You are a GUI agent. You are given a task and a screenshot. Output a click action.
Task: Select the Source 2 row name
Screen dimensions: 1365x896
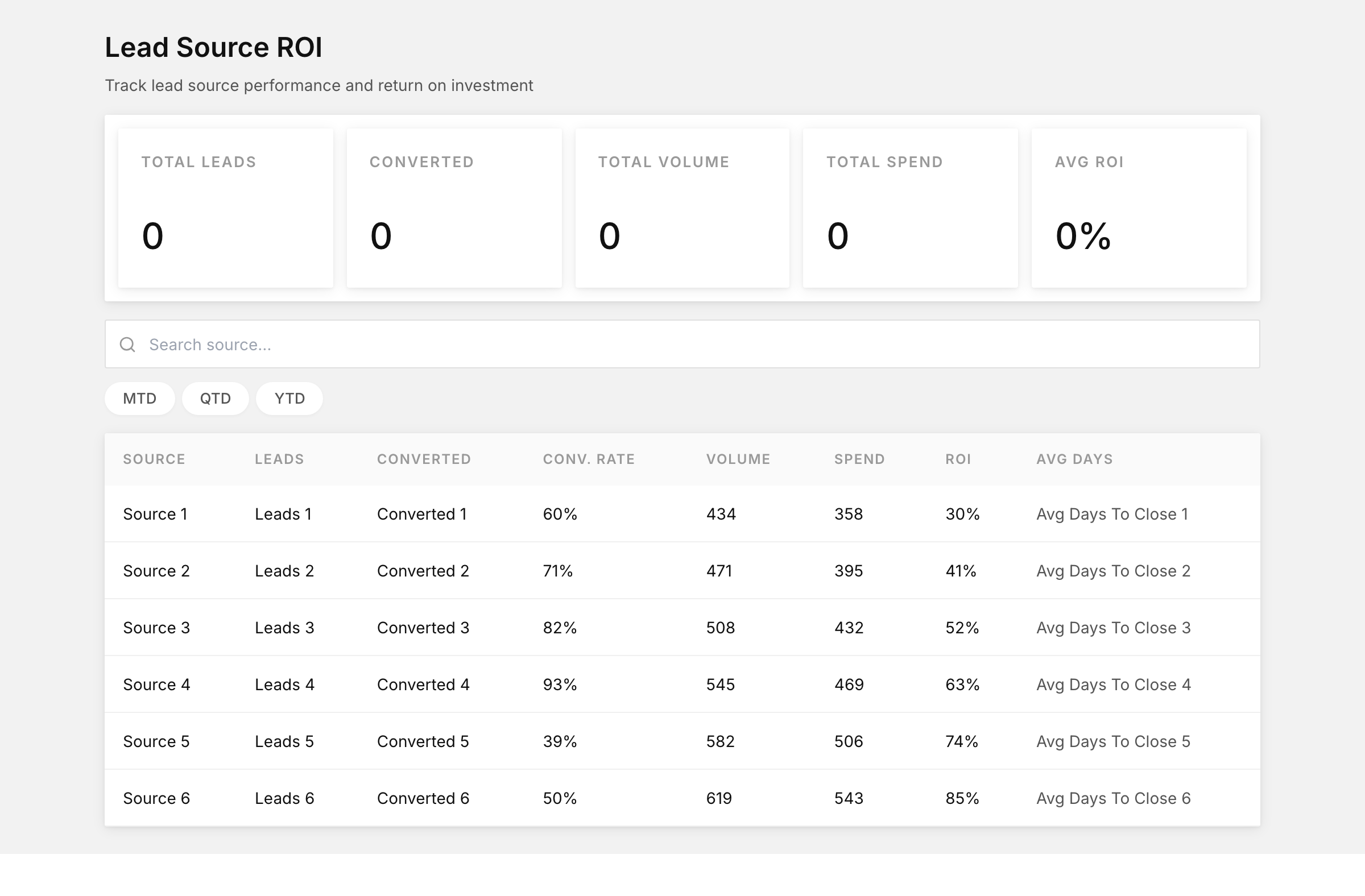click(156, 571)
